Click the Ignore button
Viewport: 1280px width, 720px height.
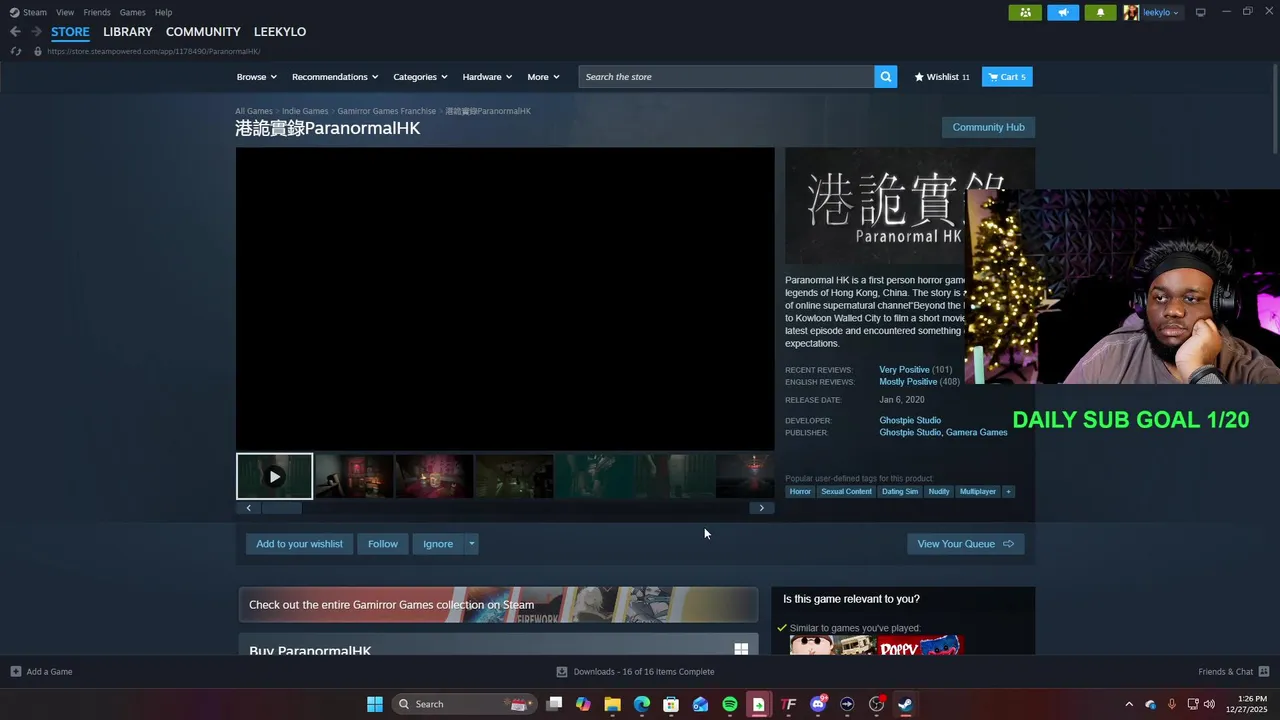[x=438, y=544]
